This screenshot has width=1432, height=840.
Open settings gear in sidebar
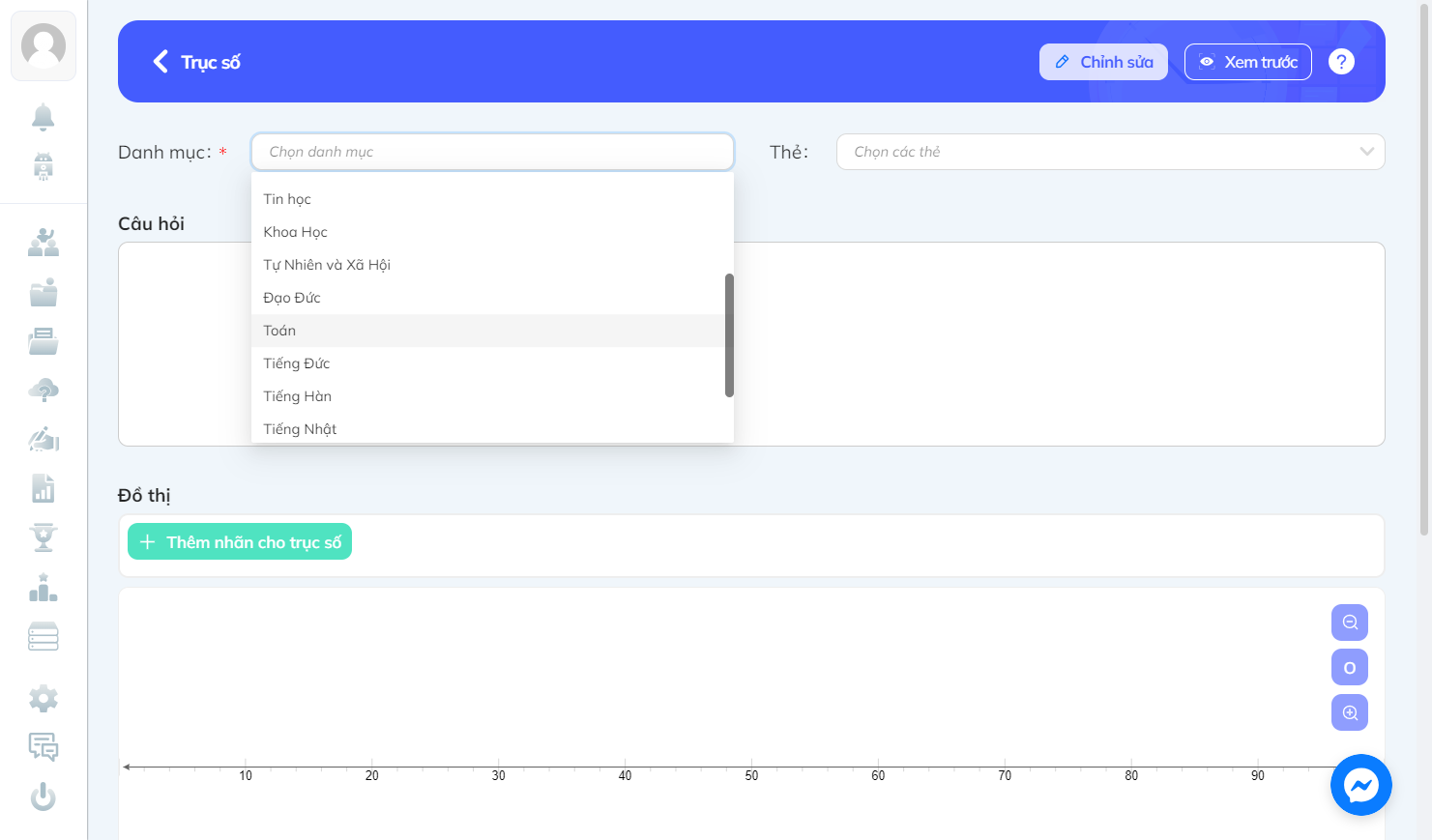click(x=44, y=698)
